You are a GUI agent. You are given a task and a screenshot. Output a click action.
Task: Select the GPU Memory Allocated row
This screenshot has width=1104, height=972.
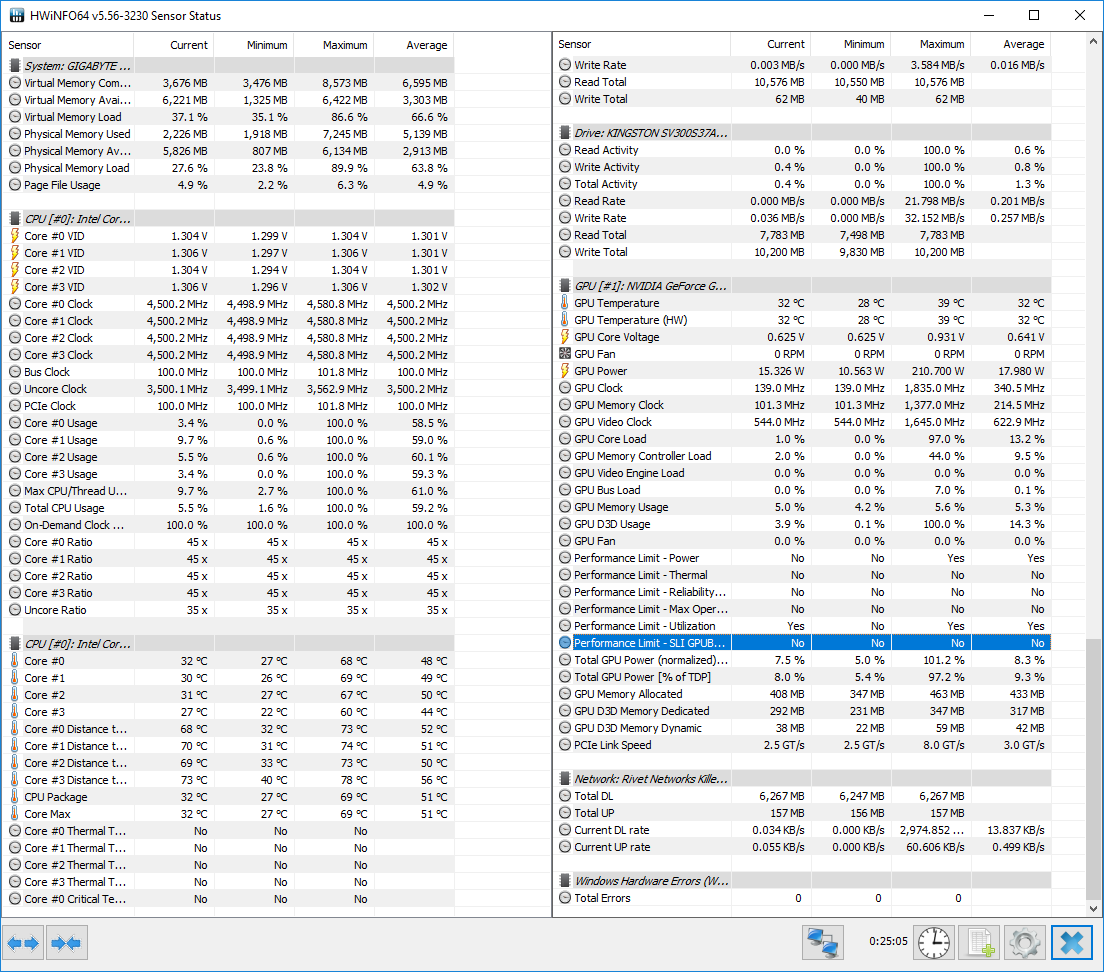click(x=803, y=694)
